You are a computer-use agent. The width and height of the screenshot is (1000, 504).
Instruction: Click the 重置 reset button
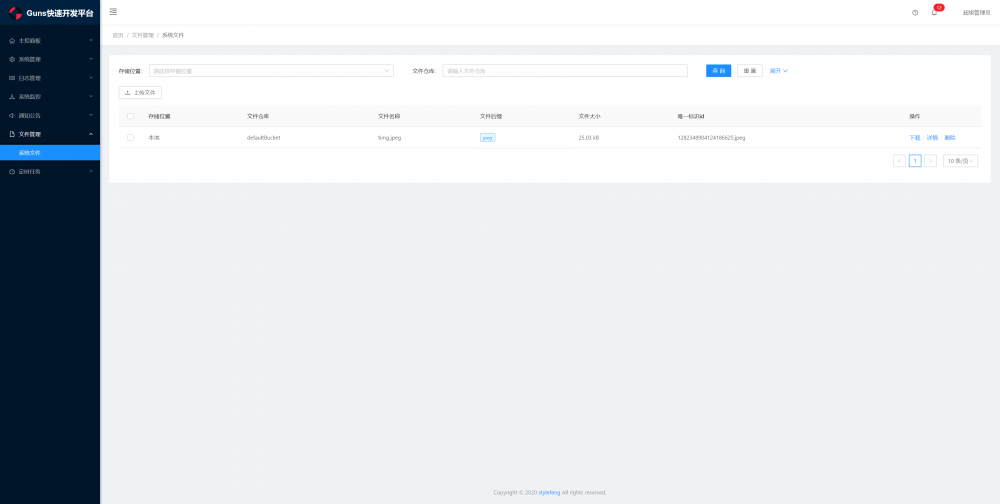click(750, 71)
